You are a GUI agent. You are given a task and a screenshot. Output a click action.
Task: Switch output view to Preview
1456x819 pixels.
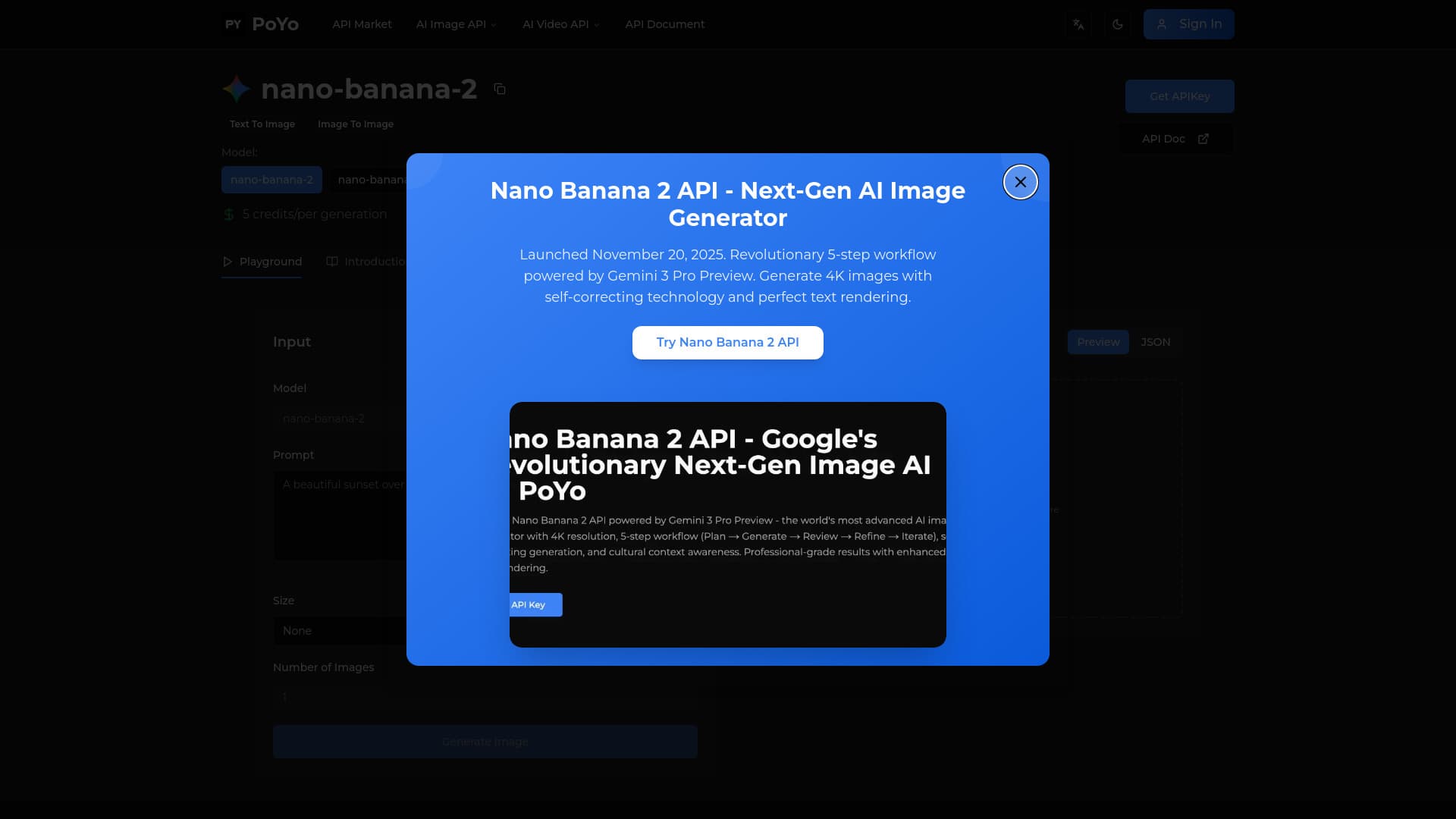[1097, 342]
